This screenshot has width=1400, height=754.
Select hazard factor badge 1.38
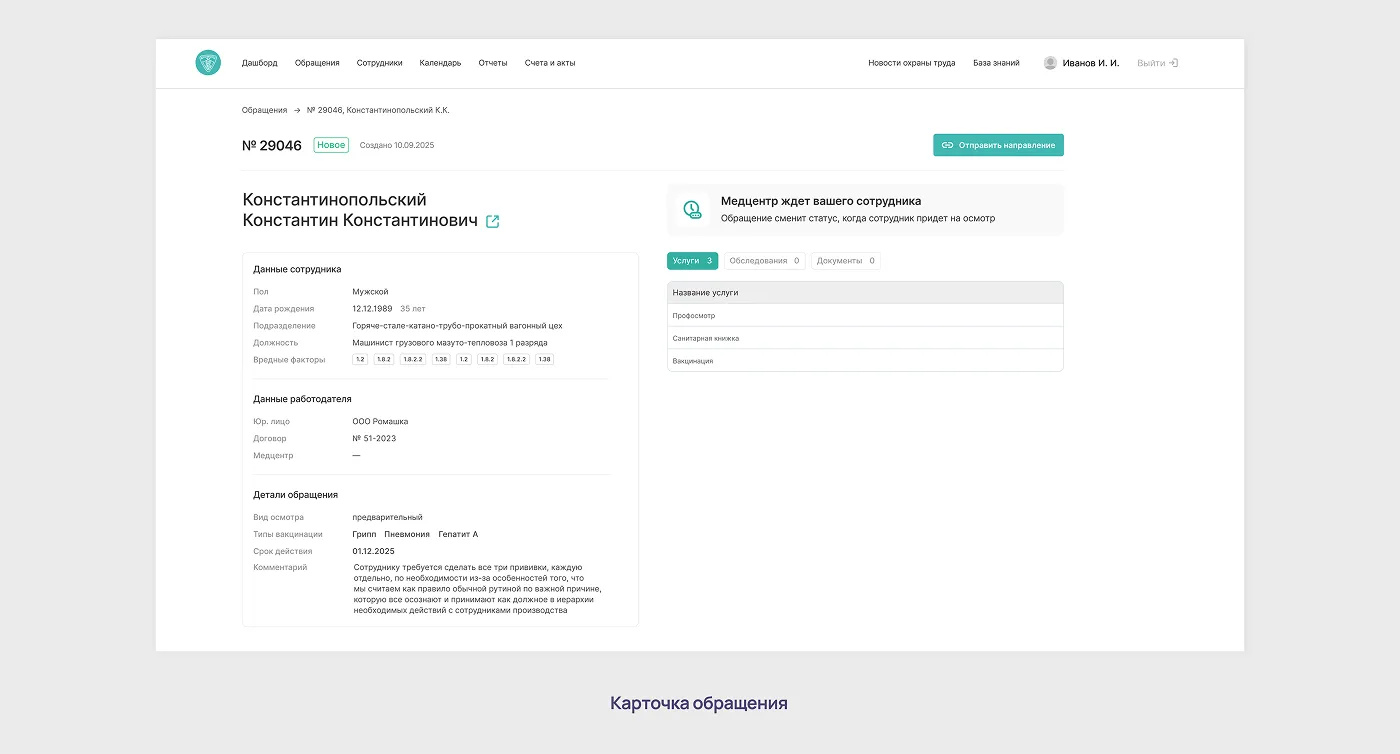(x=438, y=359)
